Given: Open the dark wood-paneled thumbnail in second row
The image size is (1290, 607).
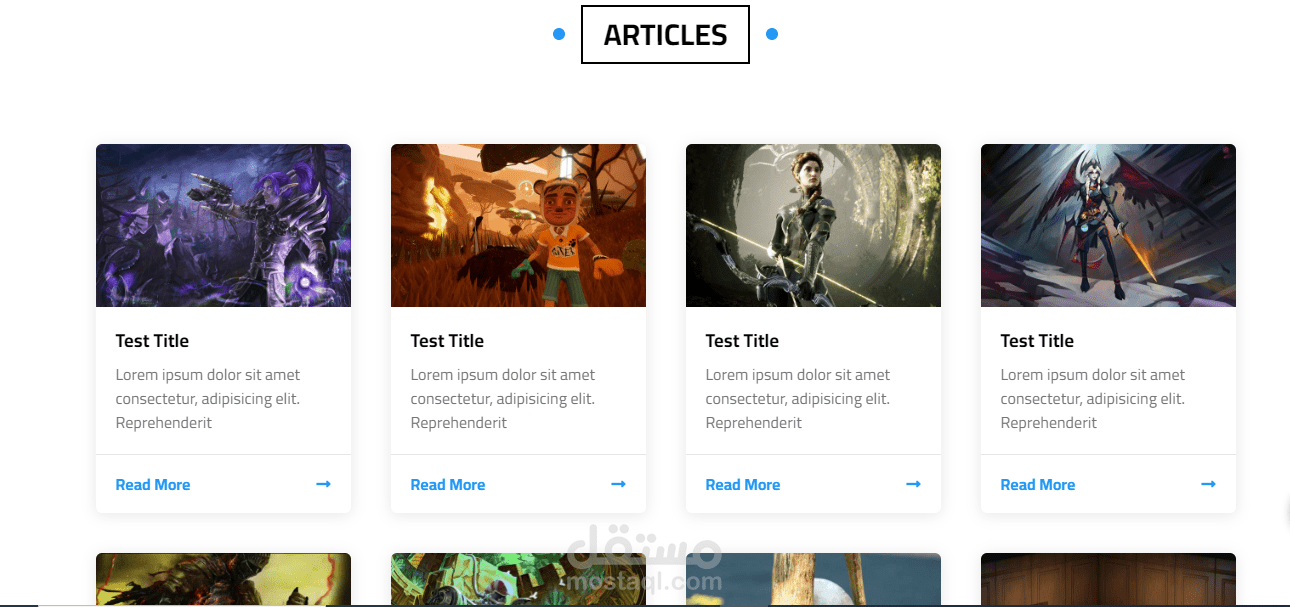Looking at the screenshot, I should point(1108,579).
